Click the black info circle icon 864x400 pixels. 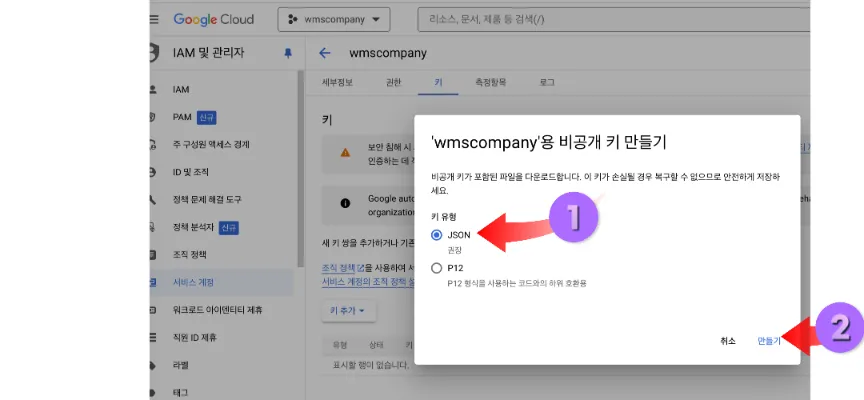[345, 203]
